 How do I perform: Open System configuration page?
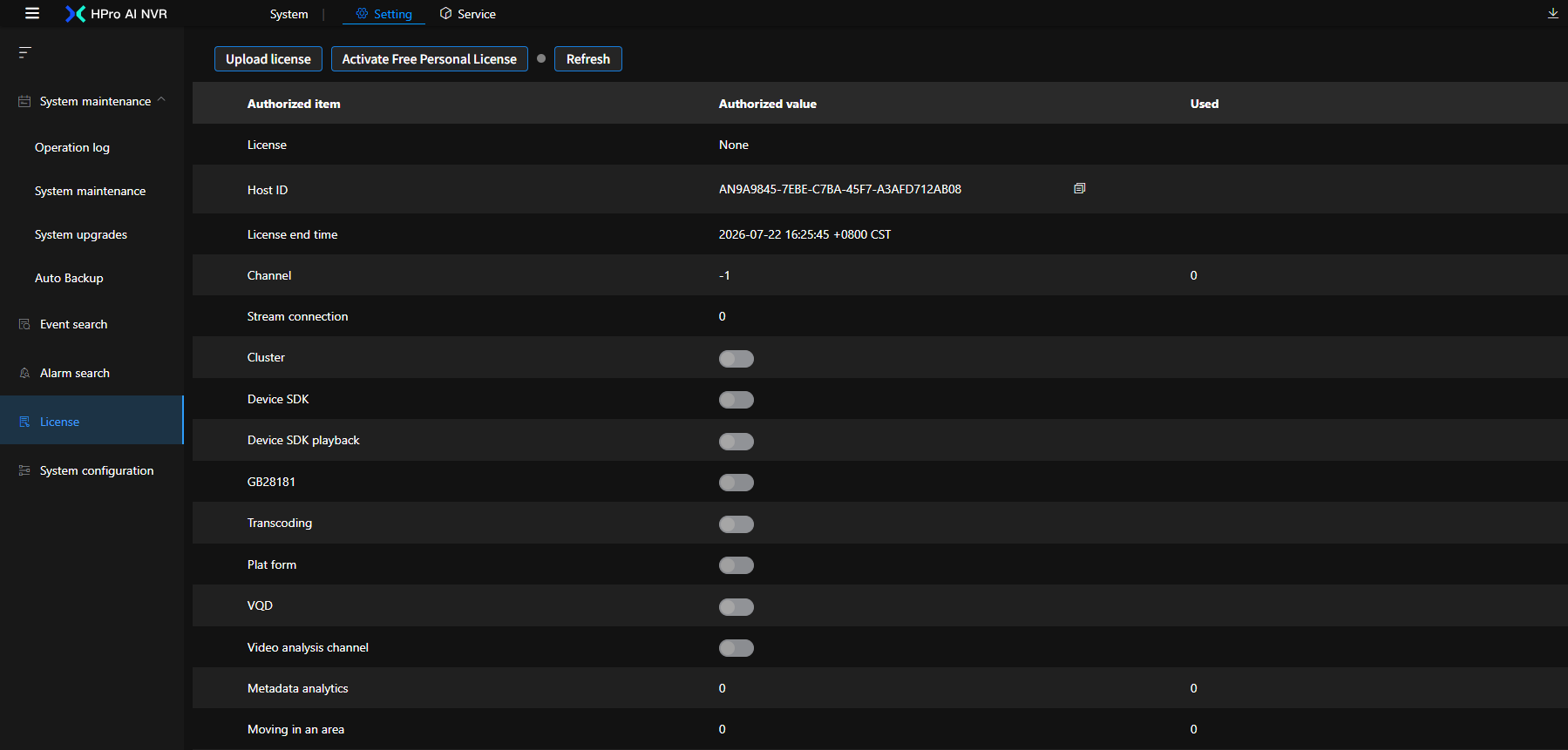(97, 470)
